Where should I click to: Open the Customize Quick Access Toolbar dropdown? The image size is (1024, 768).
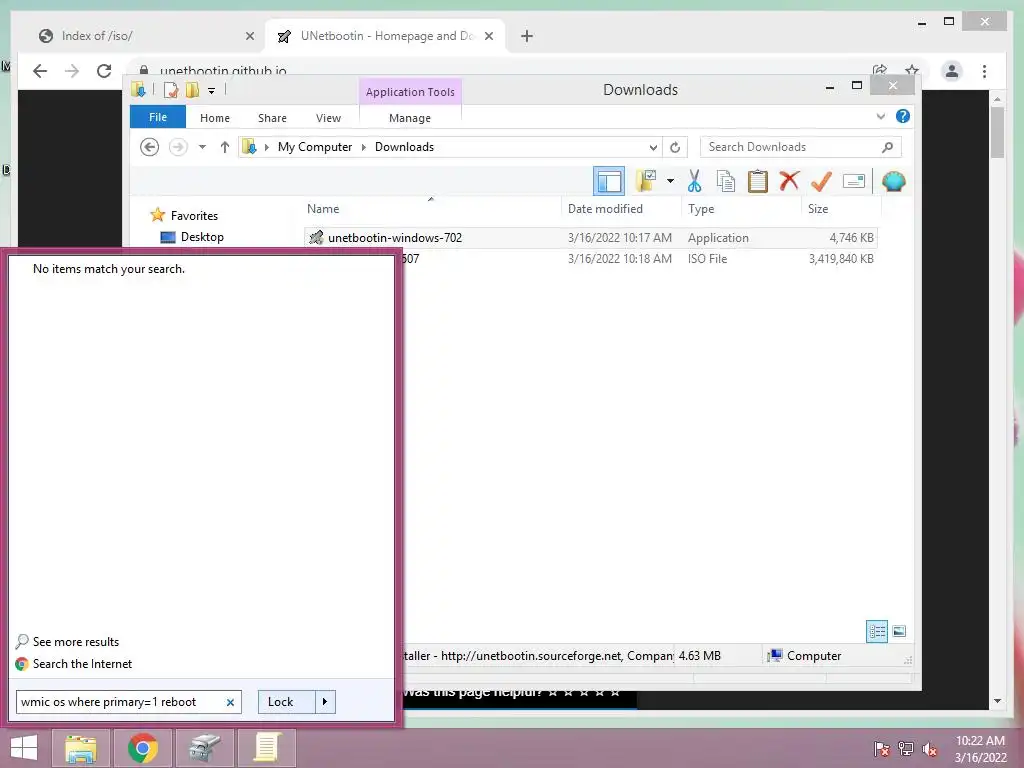pos(212,91)
